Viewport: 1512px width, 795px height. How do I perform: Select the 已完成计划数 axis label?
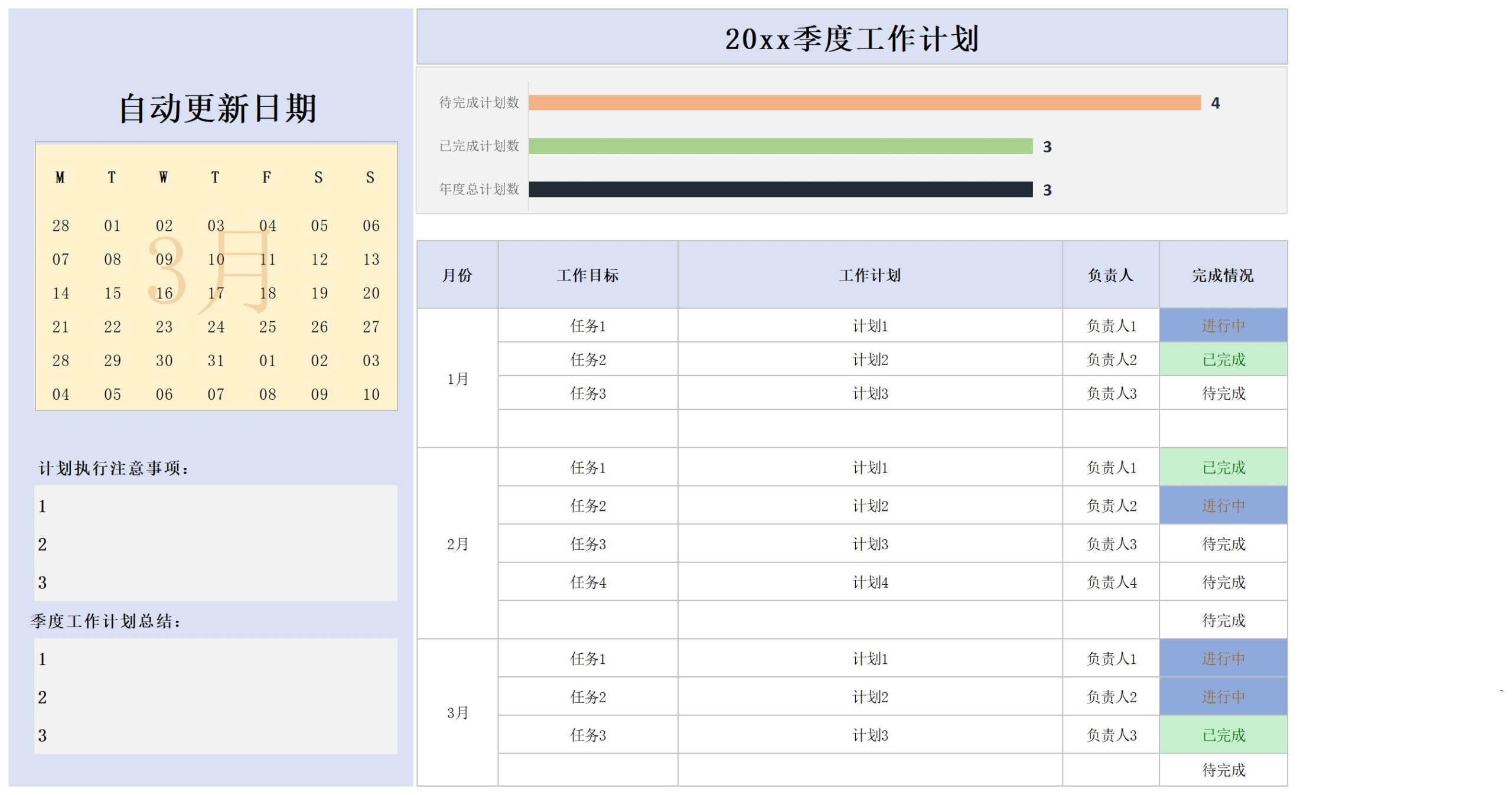[479, 146]
